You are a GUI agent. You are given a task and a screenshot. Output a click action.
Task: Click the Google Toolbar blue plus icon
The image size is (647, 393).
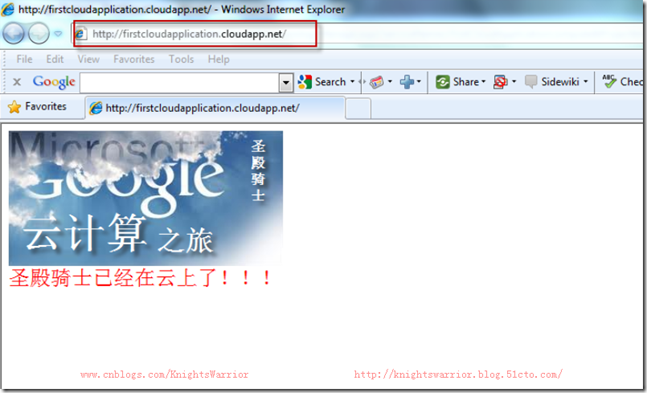(407, 82)
